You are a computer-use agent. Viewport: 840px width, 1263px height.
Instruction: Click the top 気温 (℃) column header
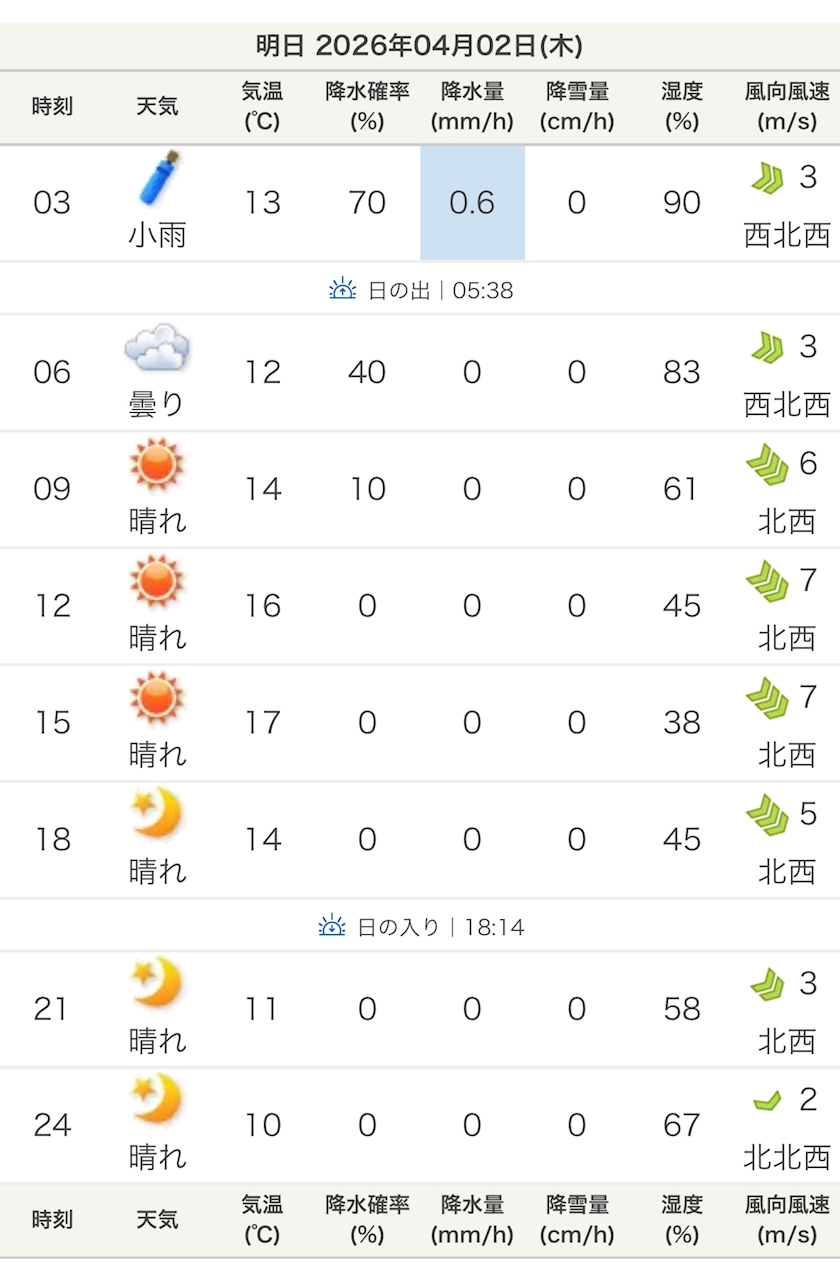(262, 107)
